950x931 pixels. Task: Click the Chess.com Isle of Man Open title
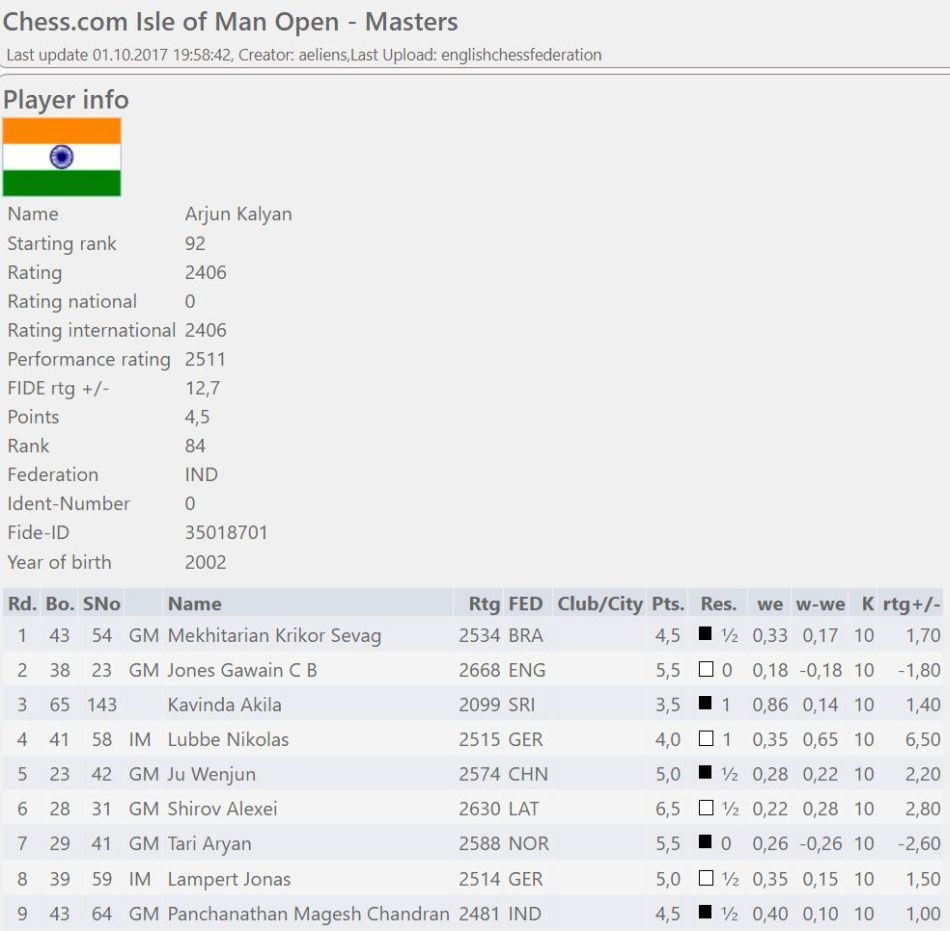[x=231, y=21]
